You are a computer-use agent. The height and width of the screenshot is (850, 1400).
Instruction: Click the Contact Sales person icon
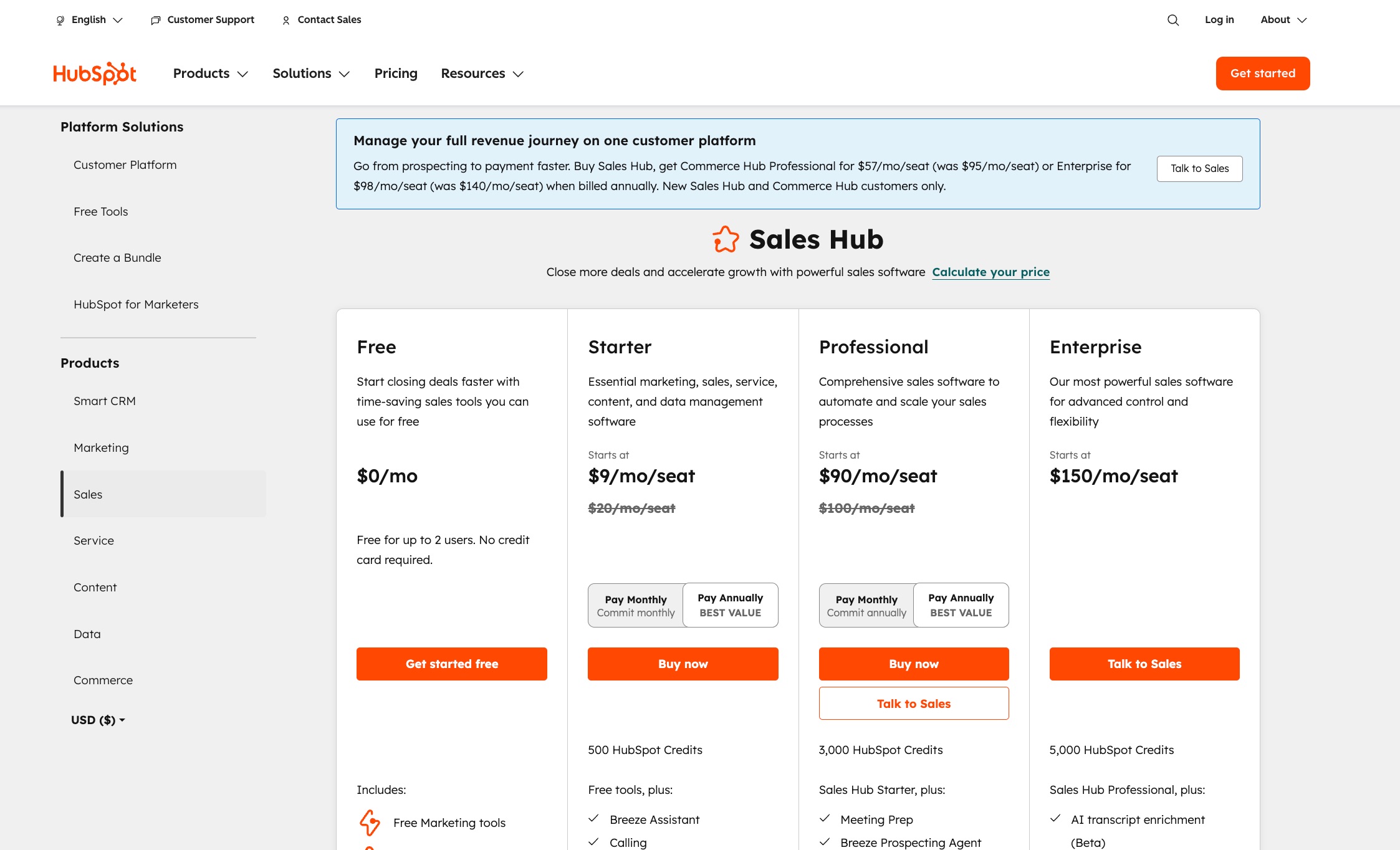pyautogui.click(x=285, y=19)
